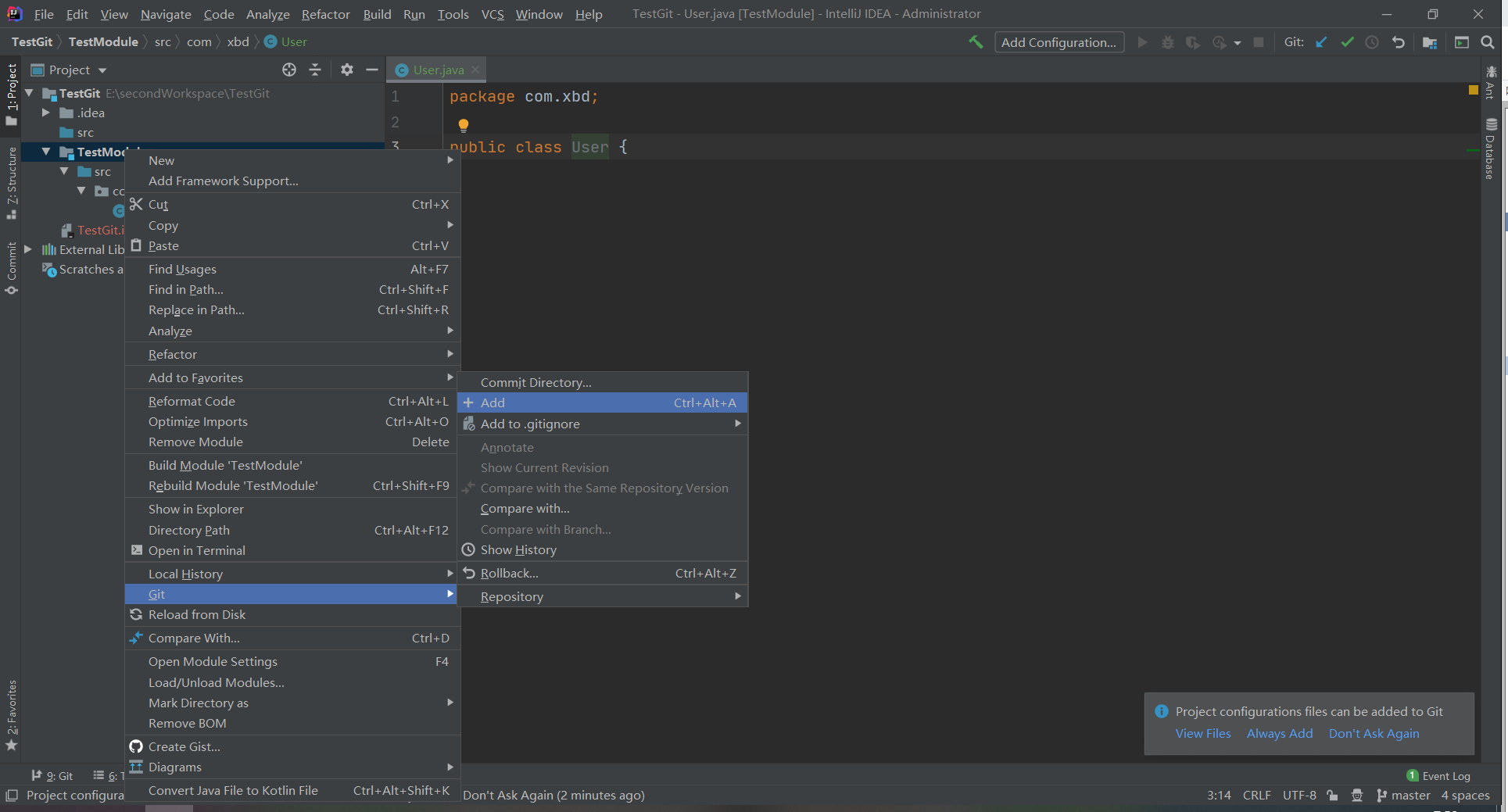Open the UTF-8 encoding selector

point(1299,796)
